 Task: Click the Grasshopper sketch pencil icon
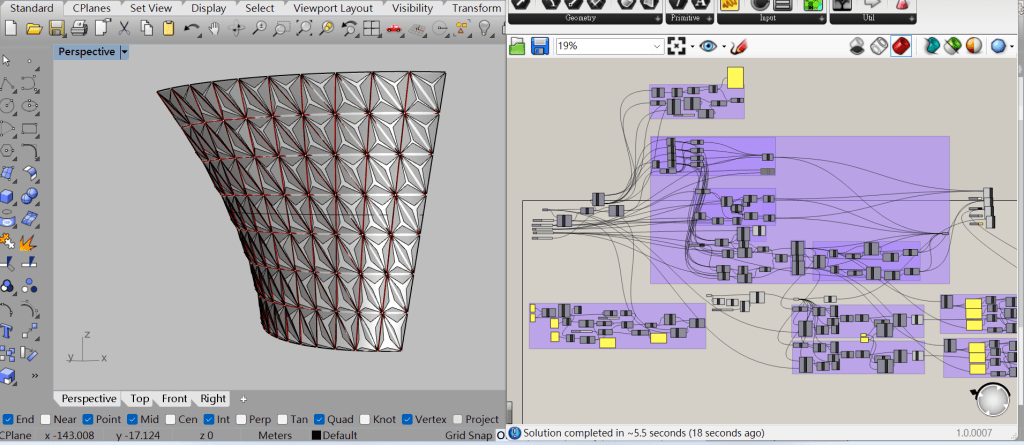point(739,46)
